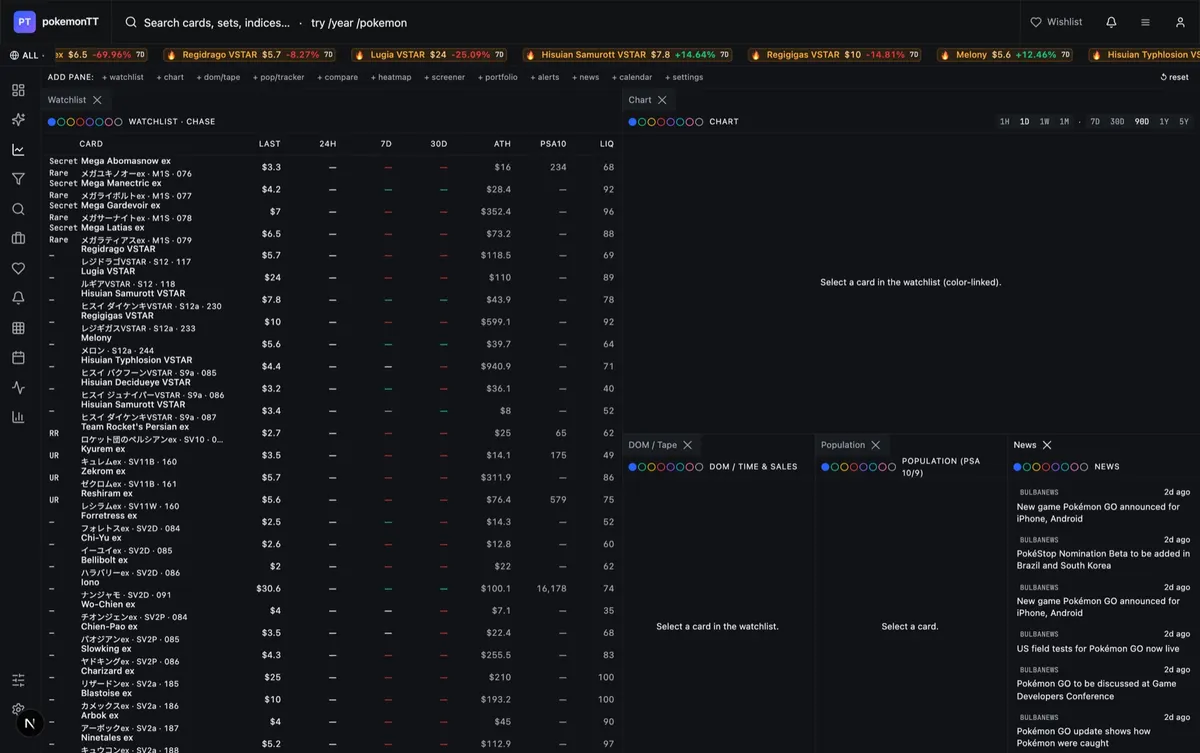Open the Wishlist button in header

click(1056, 22)
